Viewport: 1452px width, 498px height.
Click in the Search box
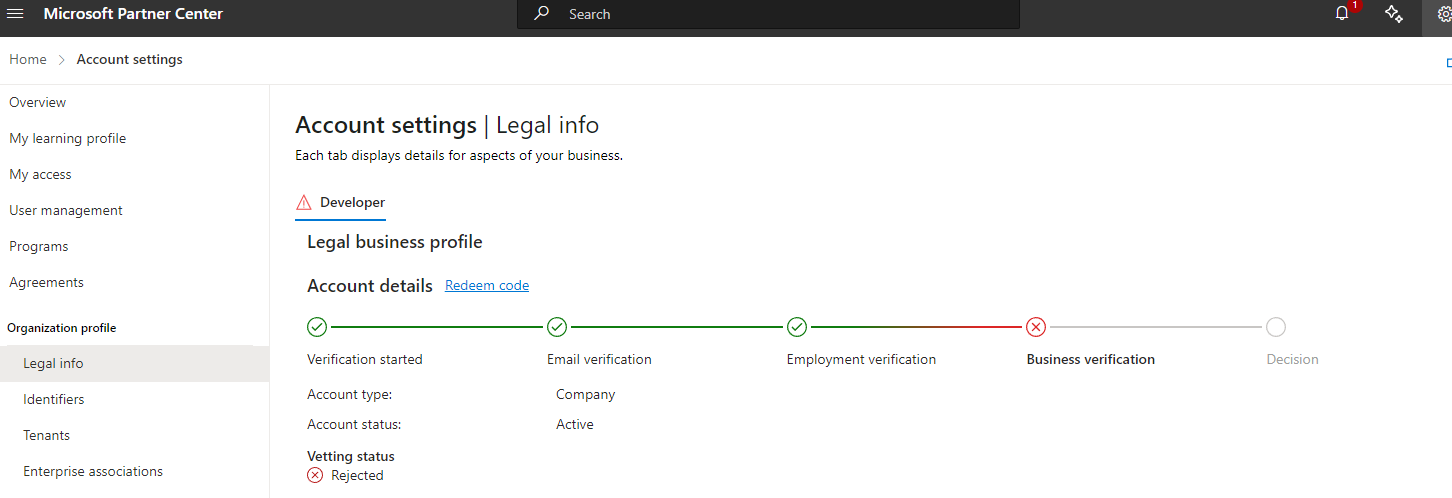[768, 14]
